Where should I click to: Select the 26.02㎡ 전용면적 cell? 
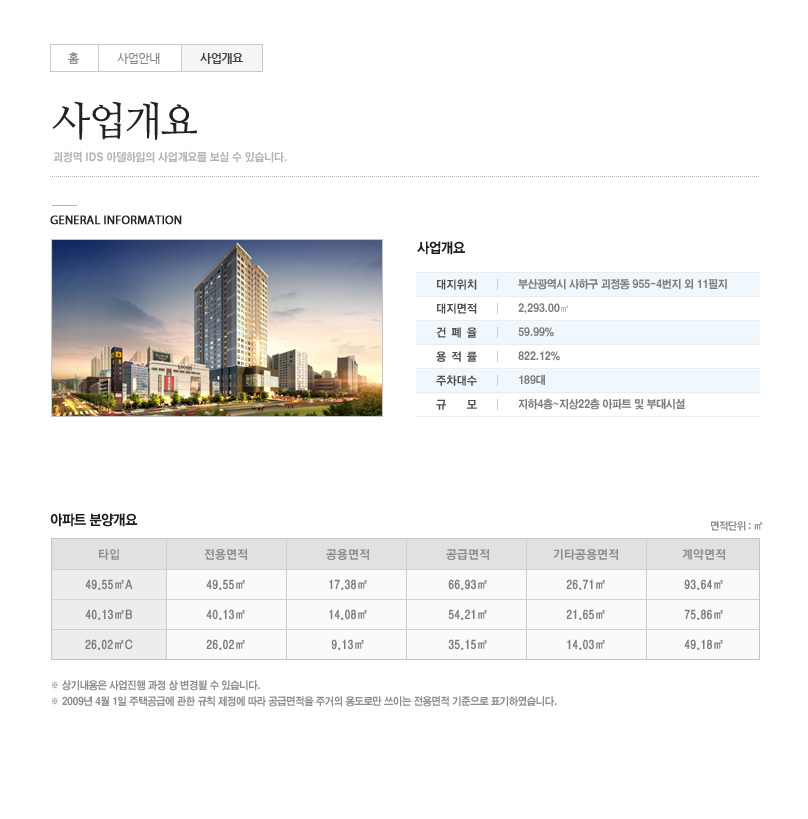point(226,645)
